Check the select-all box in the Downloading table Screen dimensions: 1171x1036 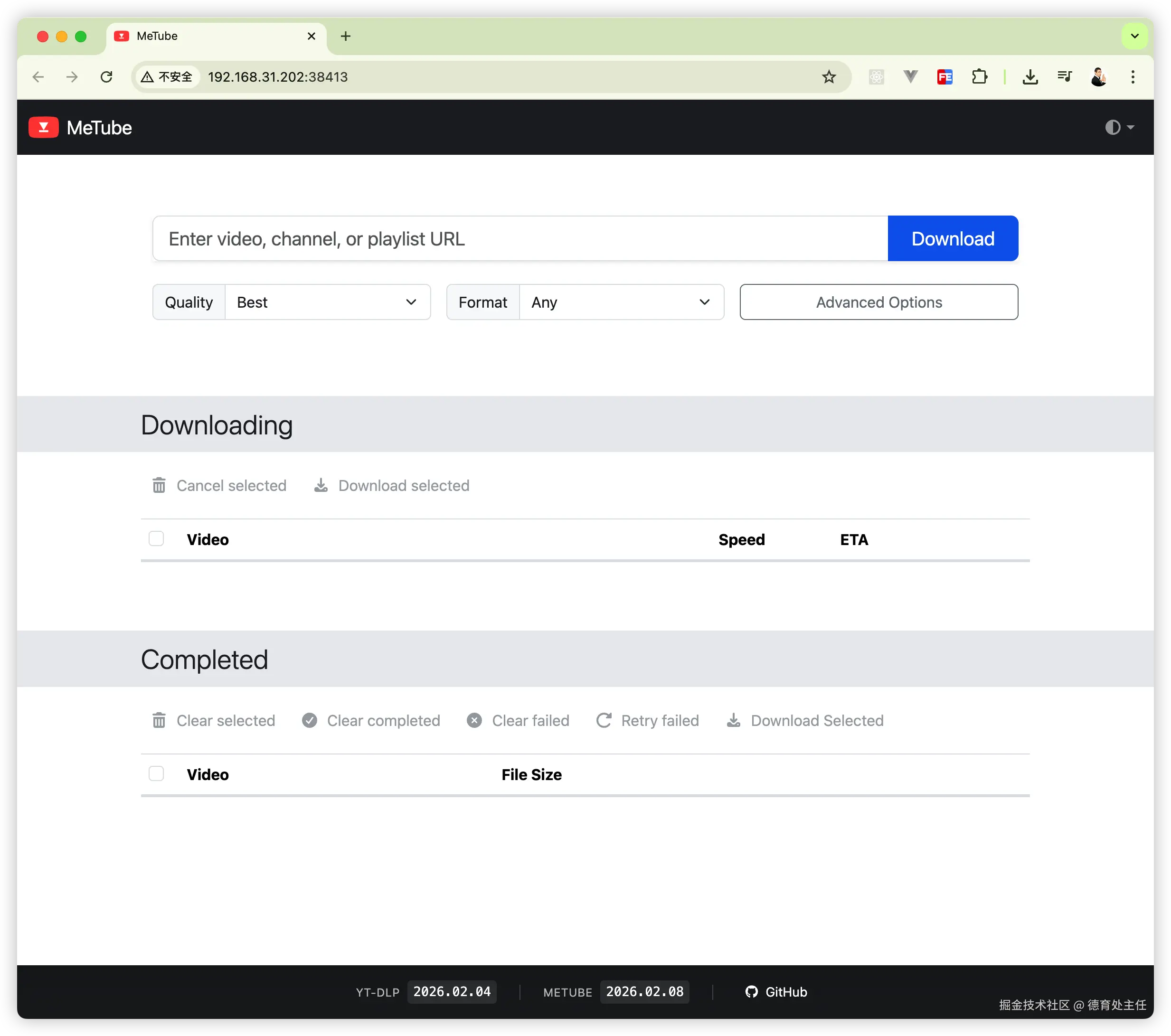pyautogui.click(x=156, y=539)
